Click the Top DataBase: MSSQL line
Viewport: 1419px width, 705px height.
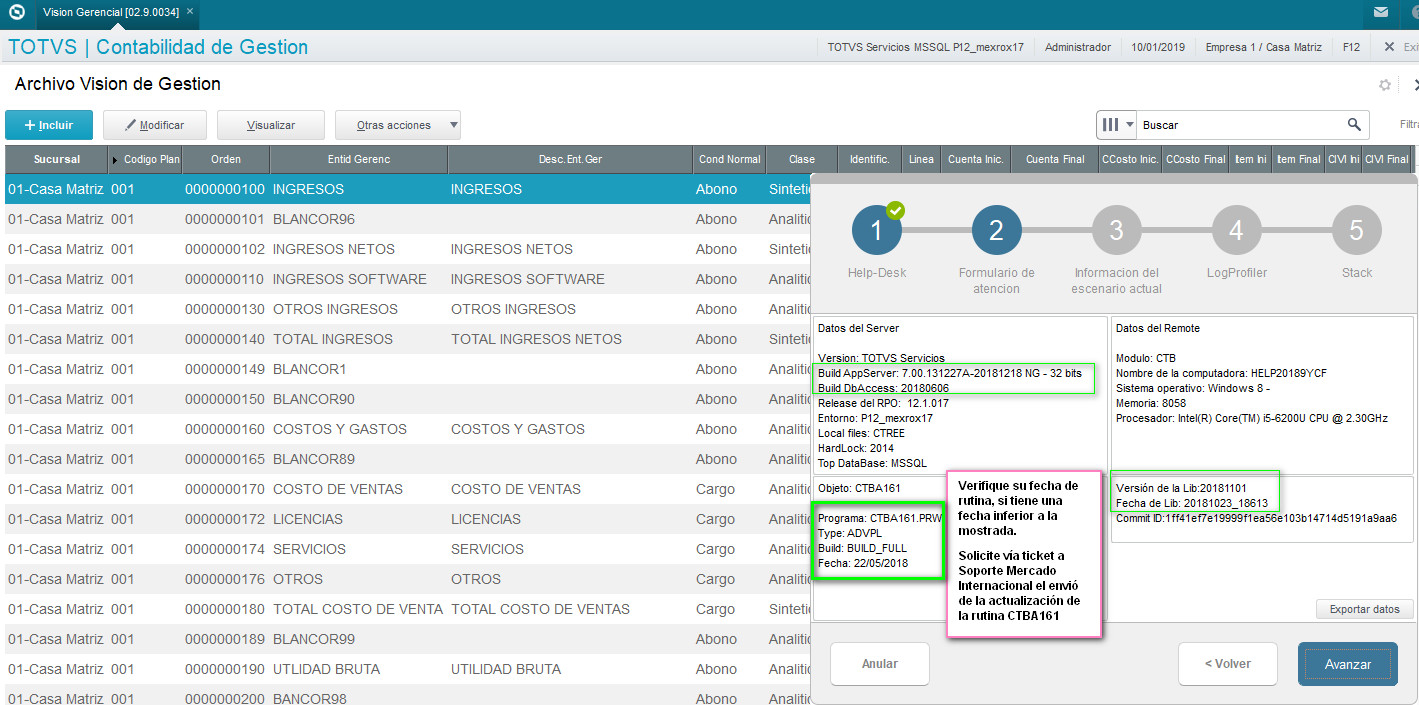pyautogui.click(x=872, y=463)
